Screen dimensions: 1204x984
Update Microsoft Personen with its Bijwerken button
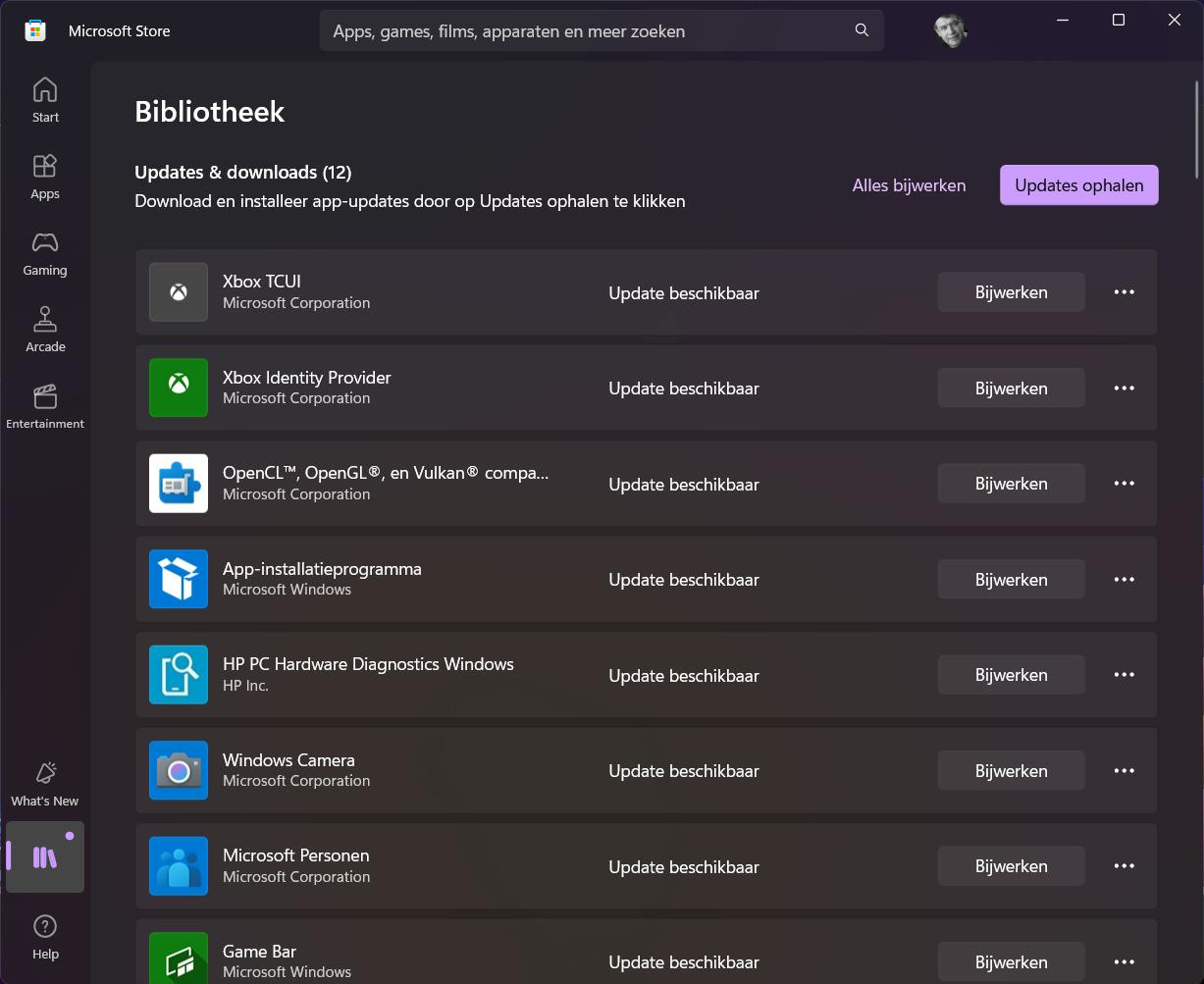coord(1011,865)
